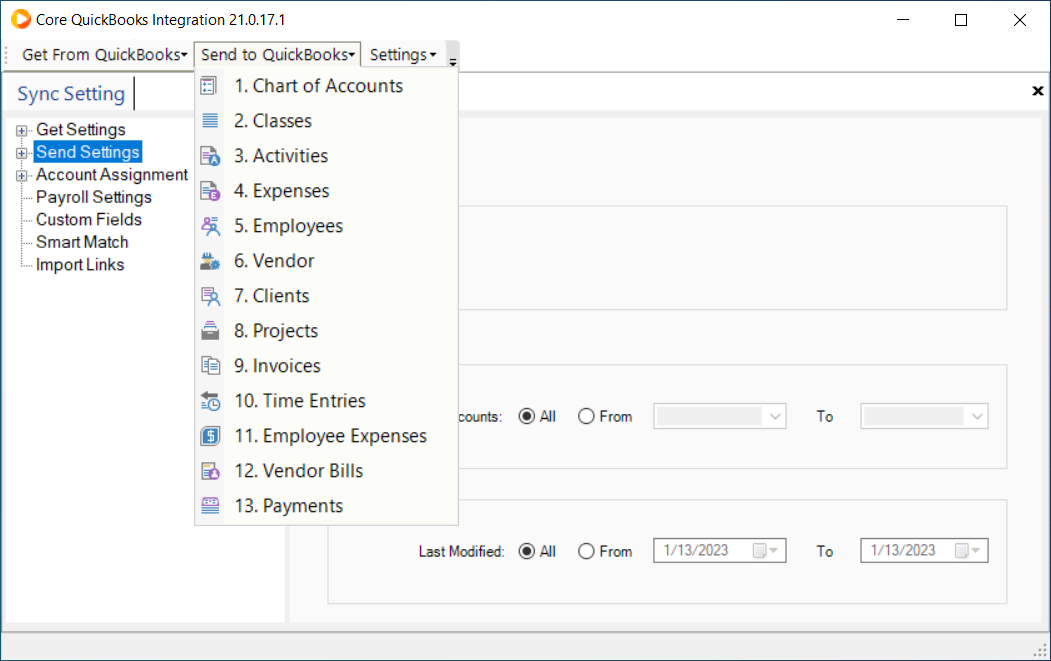Select Account Assignment in the tree
Screen dimensions: 1051x661
pos(112,175)
